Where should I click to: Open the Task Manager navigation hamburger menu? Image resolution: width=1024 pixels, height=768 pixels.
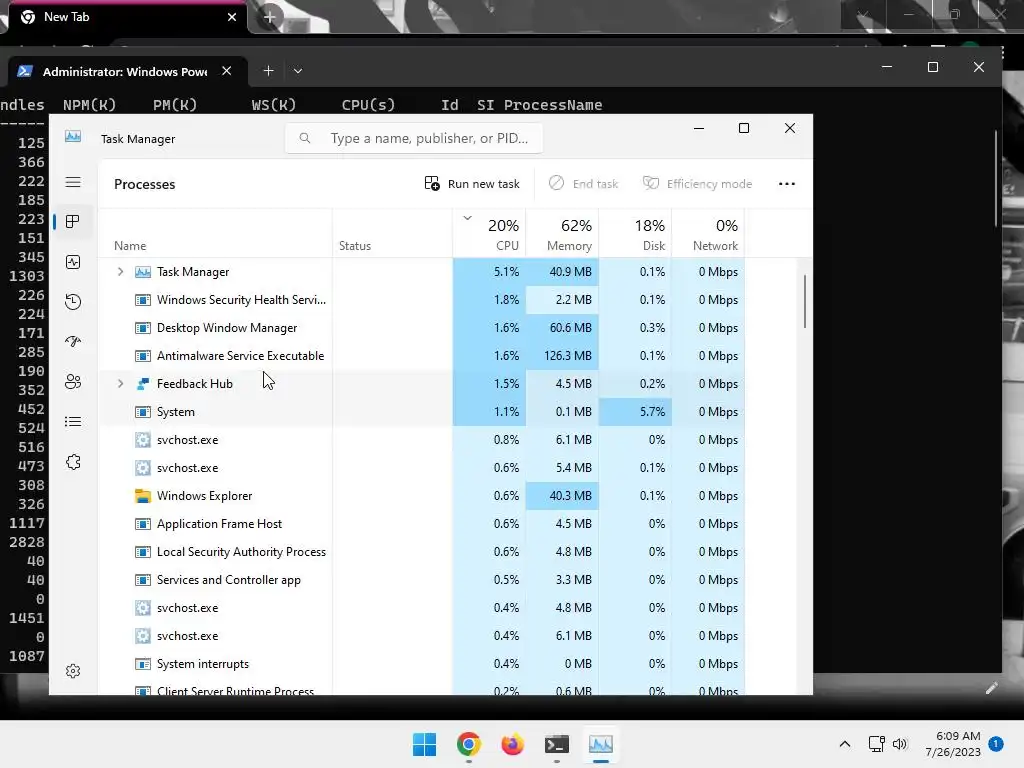tap(73, 182)
